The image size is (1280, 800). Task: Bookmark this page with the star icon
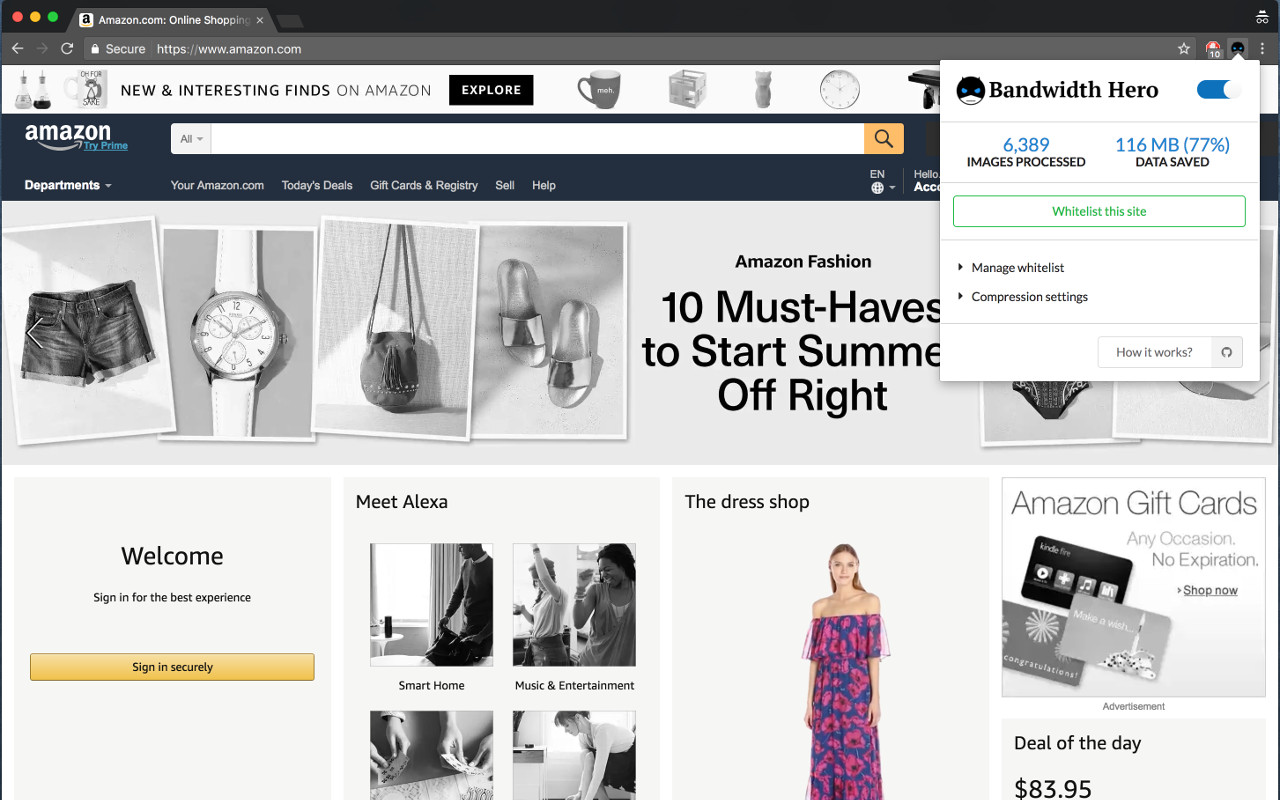coord(1184,48)
